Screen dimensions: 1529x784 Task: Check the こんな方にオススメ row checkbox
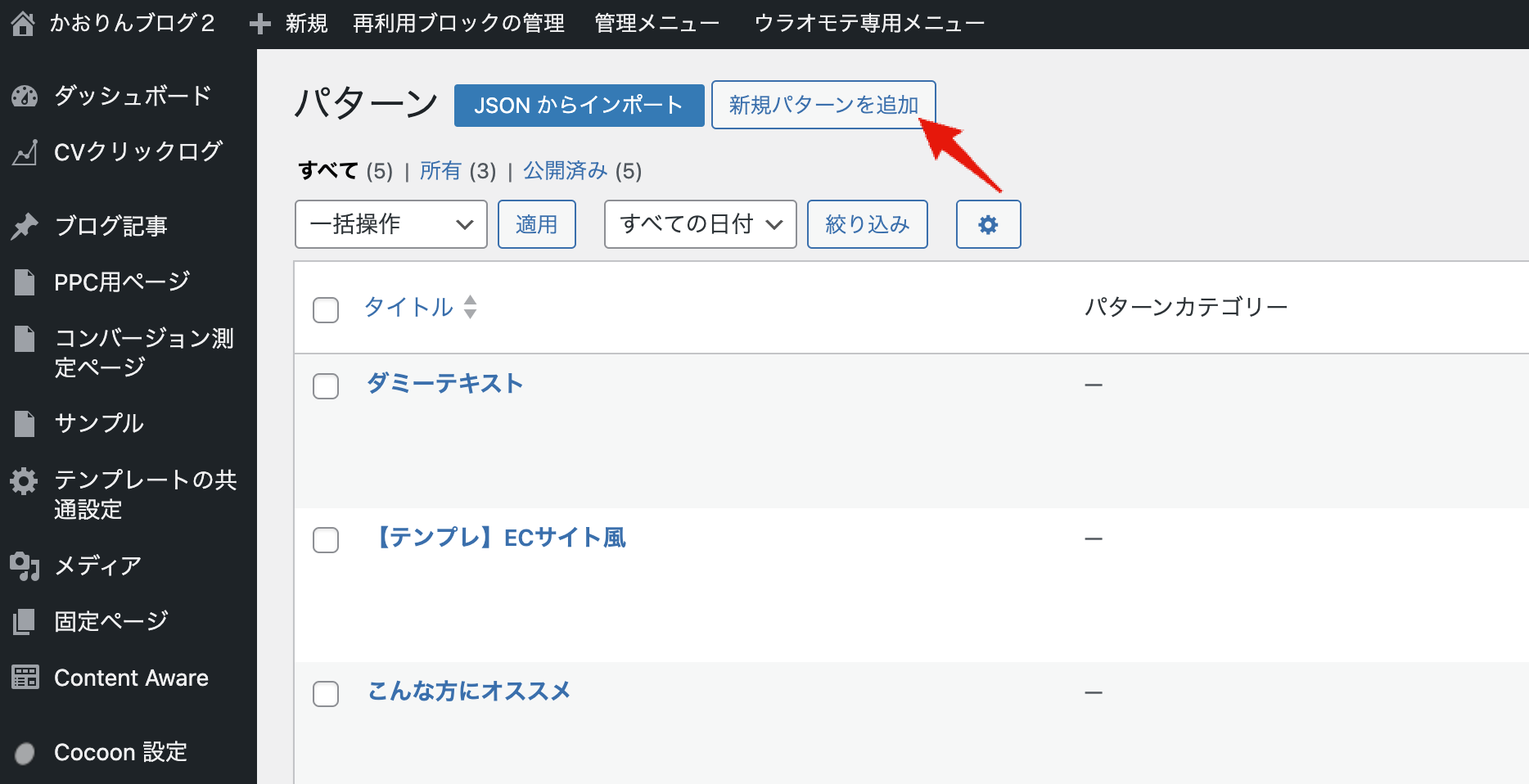click(326, 694)
